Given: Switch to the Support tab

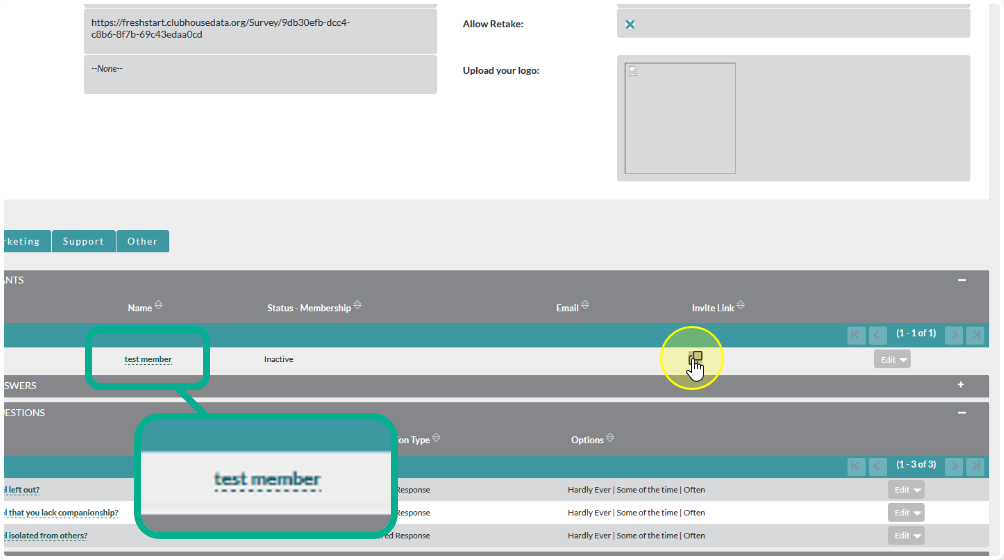Looking at the screenshot, I should (x=83, y=241).
